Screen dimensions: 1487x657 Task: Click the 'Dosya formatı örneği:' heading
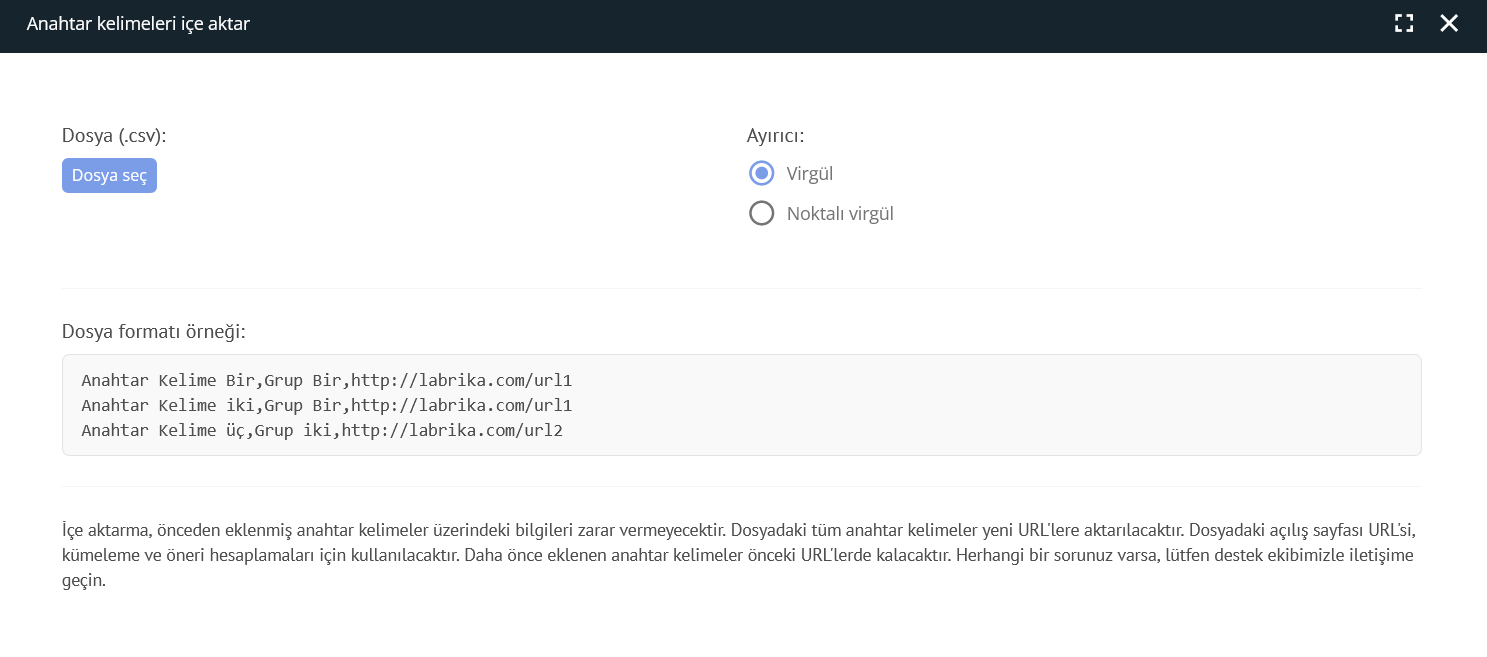point(153,331)
